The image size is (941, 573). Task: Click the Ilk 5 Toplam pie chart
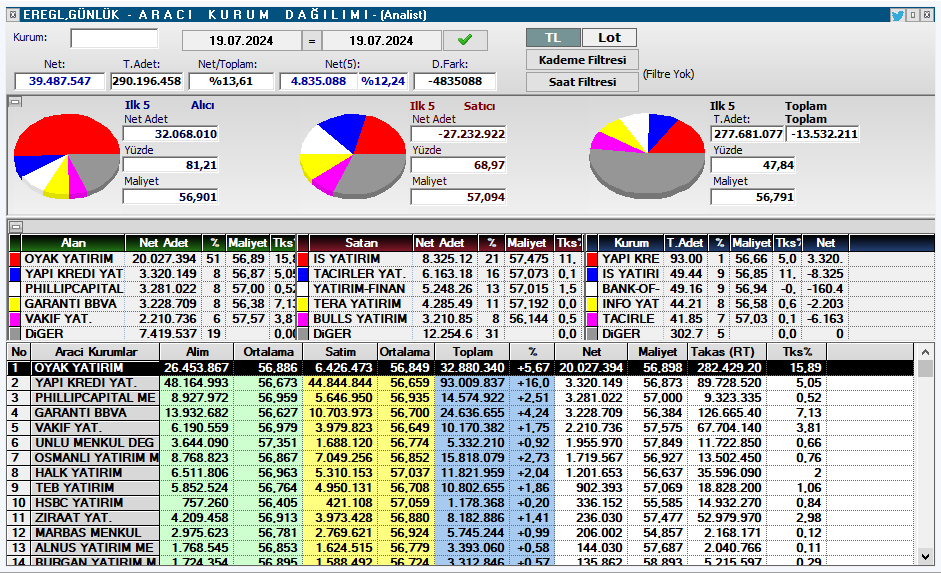(x=646, y=156)
